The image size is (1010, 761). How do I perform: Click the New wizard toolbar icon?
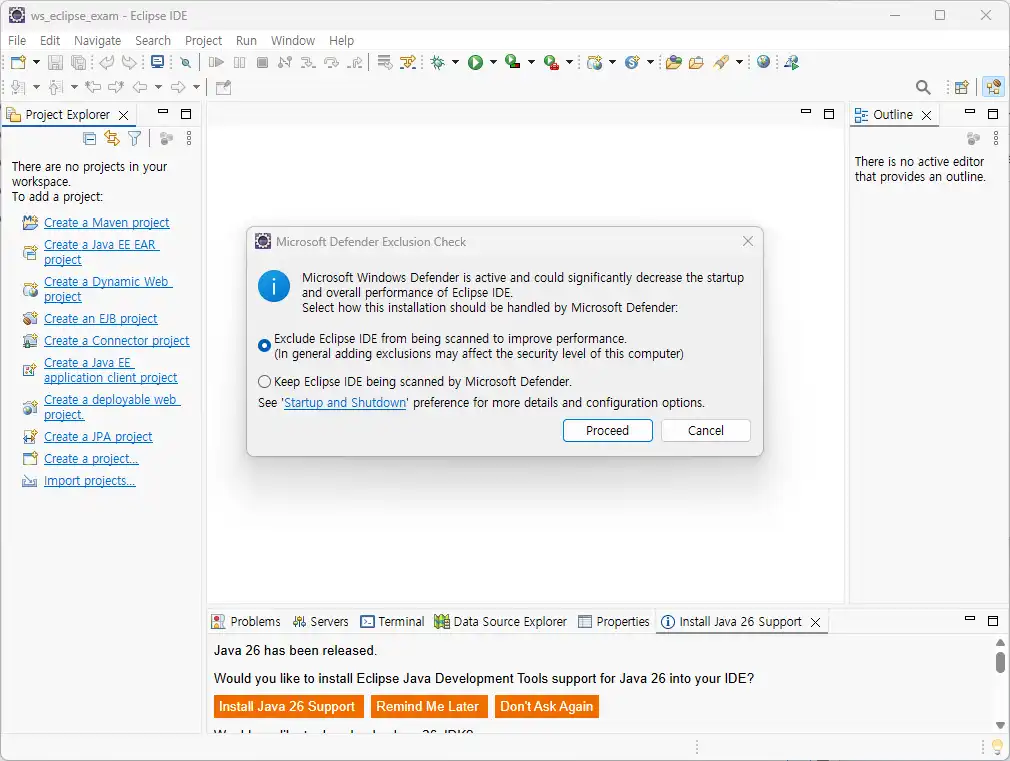click(x=18, y=62)
